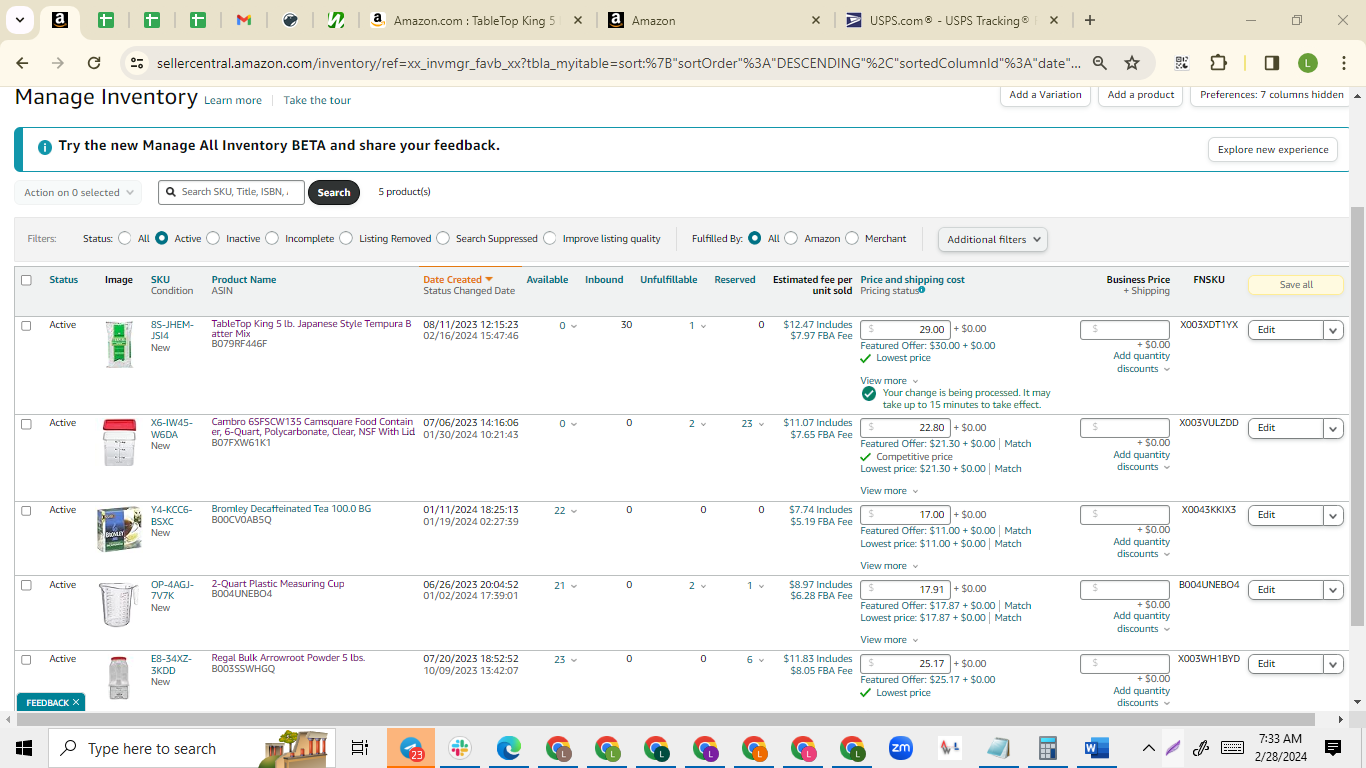Expand Edit dropdown arrow for TableTop King row
This screenshot has width=1366, height=768.
pos(1333,330)
